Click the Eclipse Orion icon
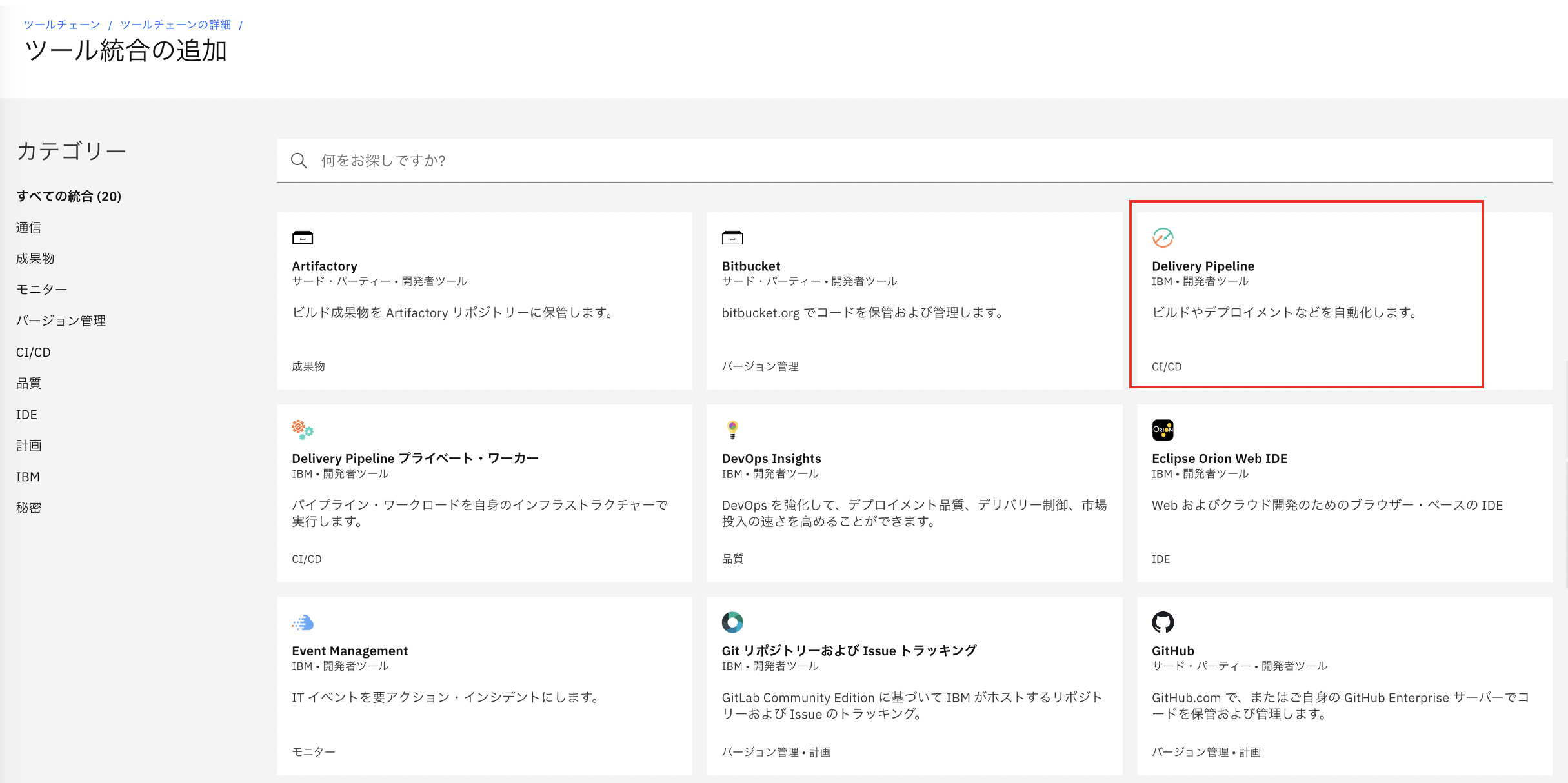 pos(1162,430)
